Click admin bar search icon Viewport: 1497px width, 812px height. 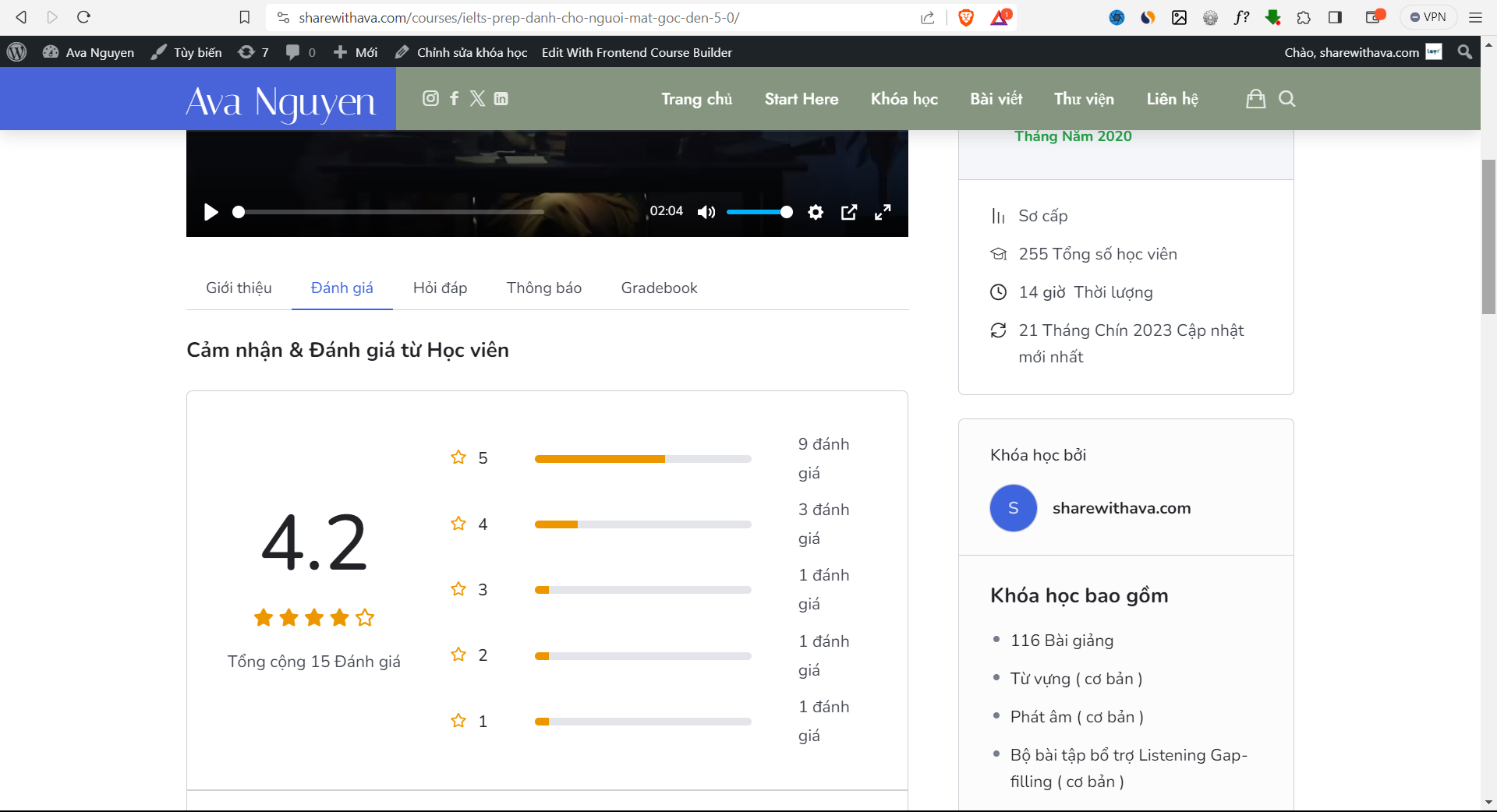1465,52
